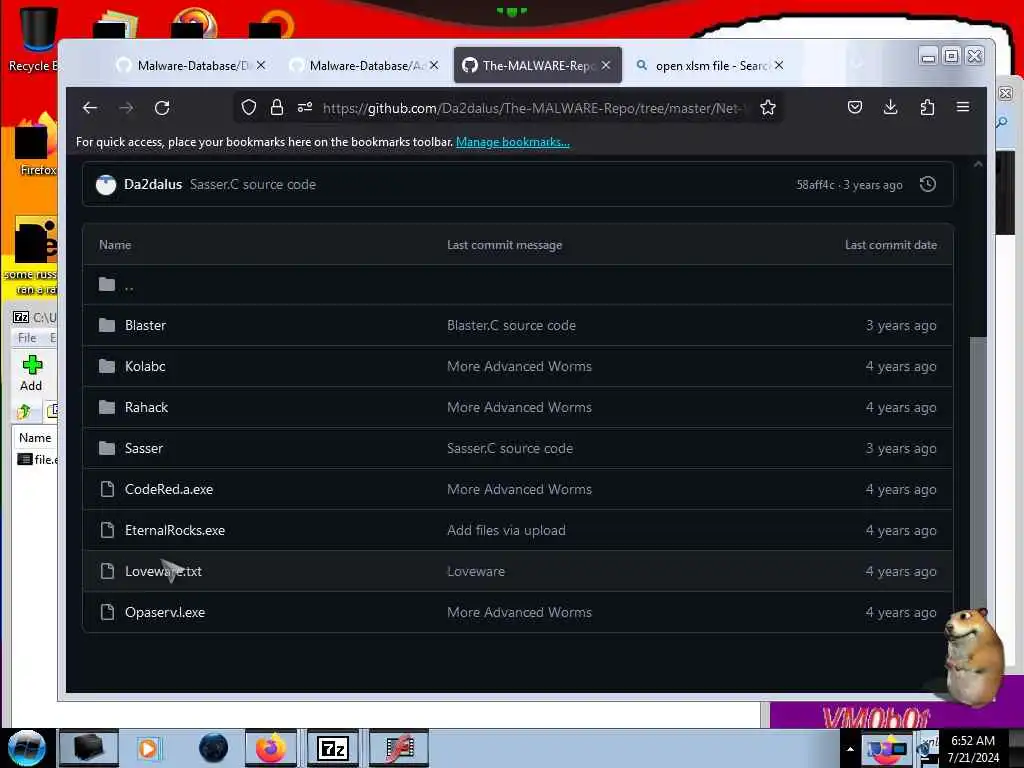
Task: Open the Blaster folder link
Action: point(146,325)
